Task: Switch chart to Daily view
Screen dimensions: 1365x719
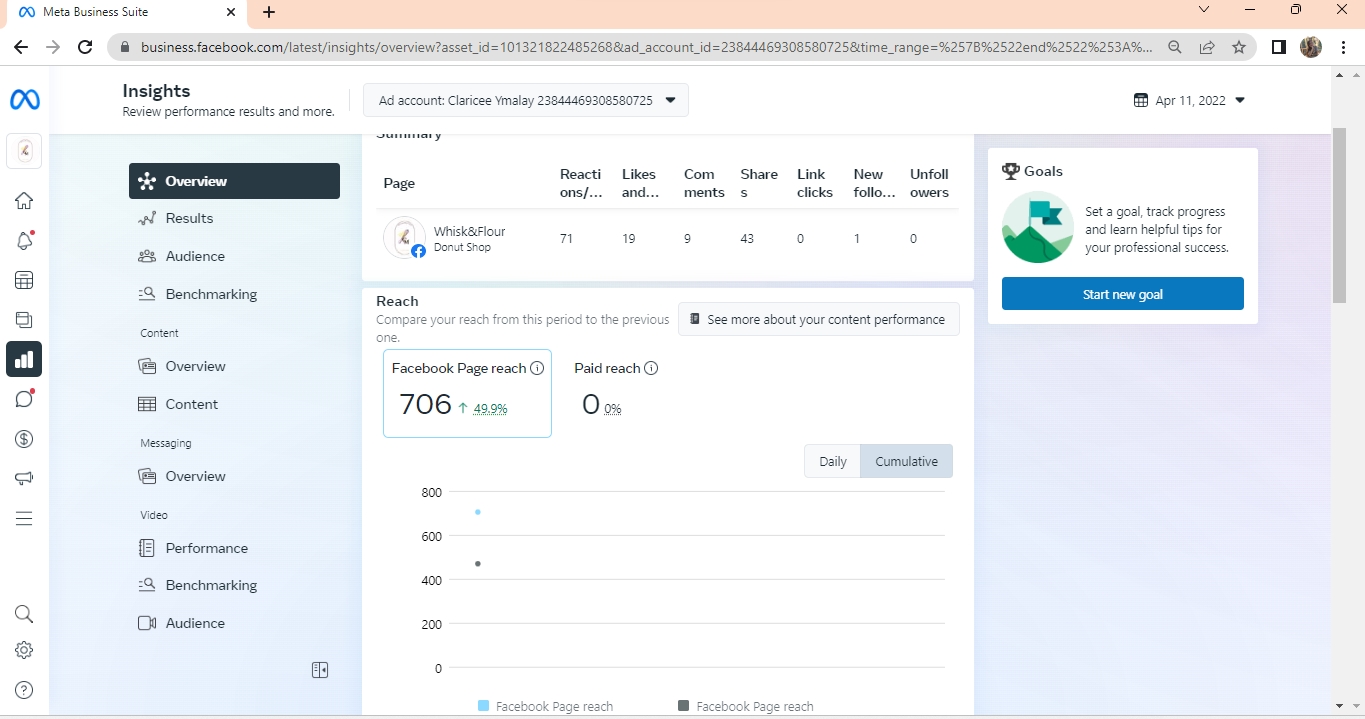Action: [x=833, y=461]
